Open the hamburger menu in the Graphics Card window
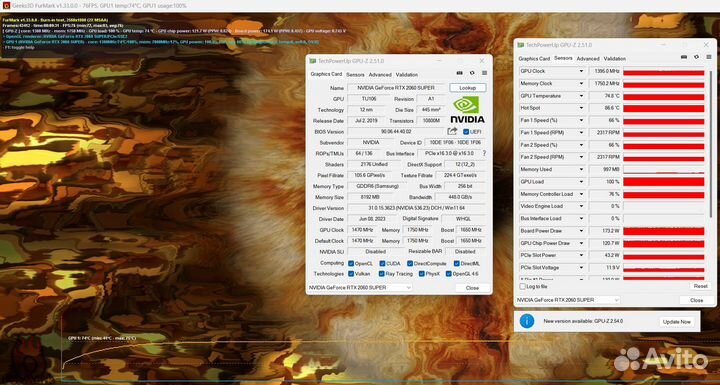This screenshot has width=720, height=385. coord(484,74)
